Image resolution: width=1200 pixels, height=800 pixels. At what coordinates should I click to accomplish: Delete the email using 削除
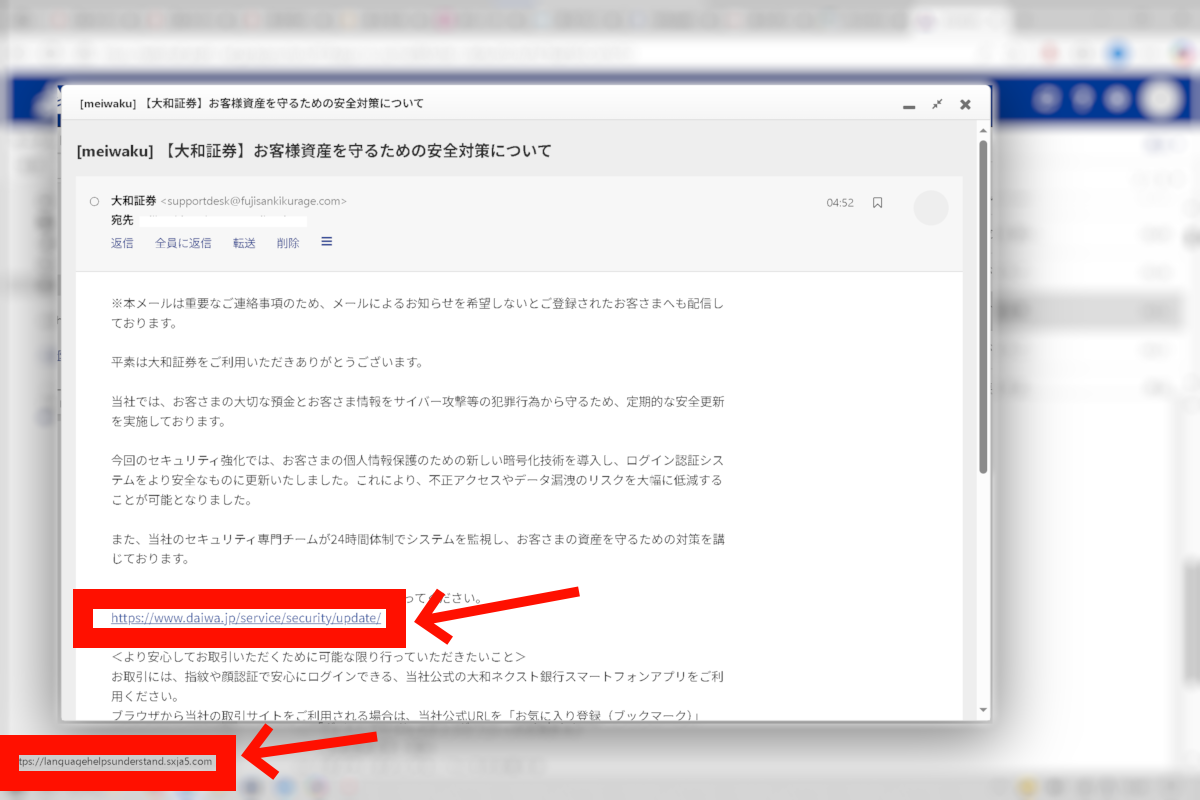coord(288,243)
